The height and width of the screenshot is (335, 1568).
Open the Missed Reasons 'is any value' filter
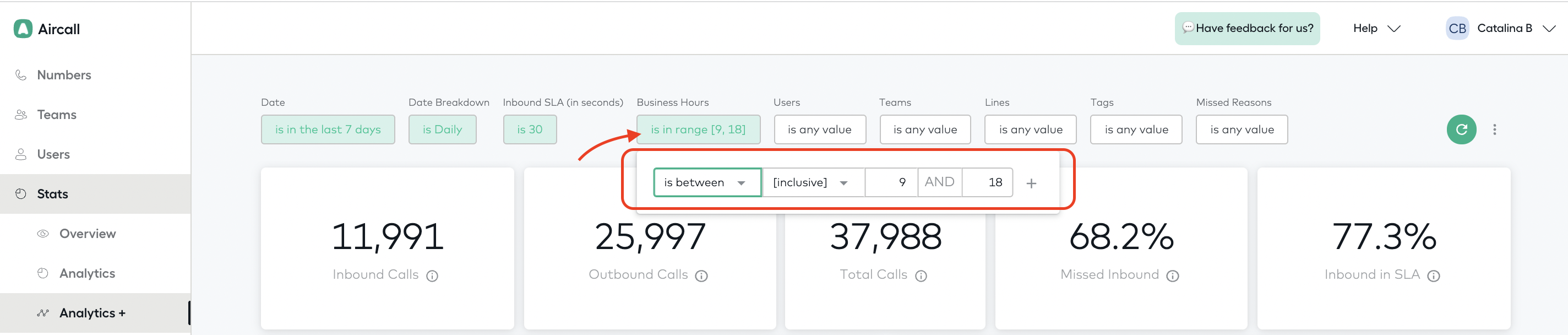pos(1241,129)
